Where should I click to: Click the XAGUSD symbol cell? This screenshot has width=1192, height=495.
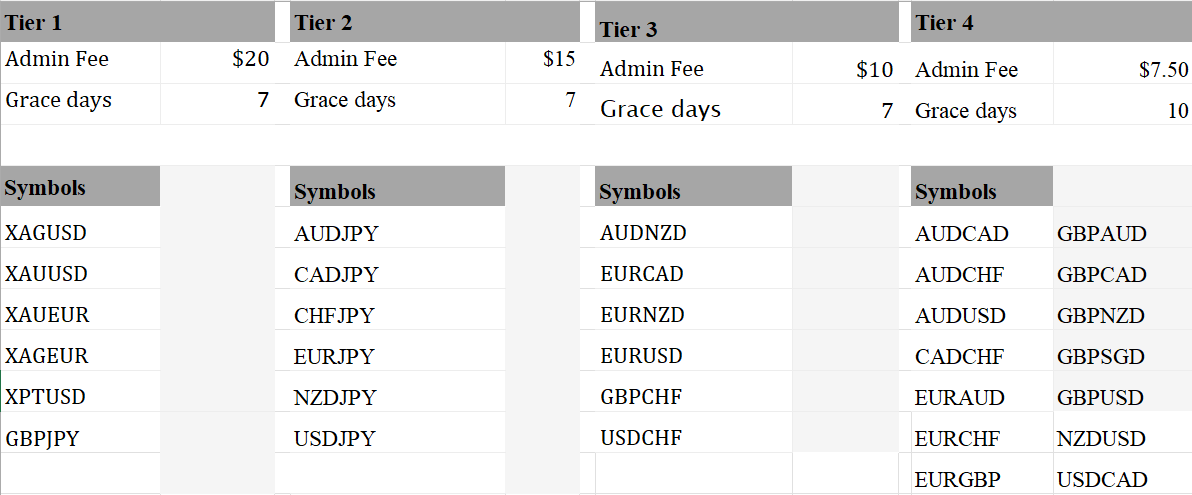click(x=46, y=233)
